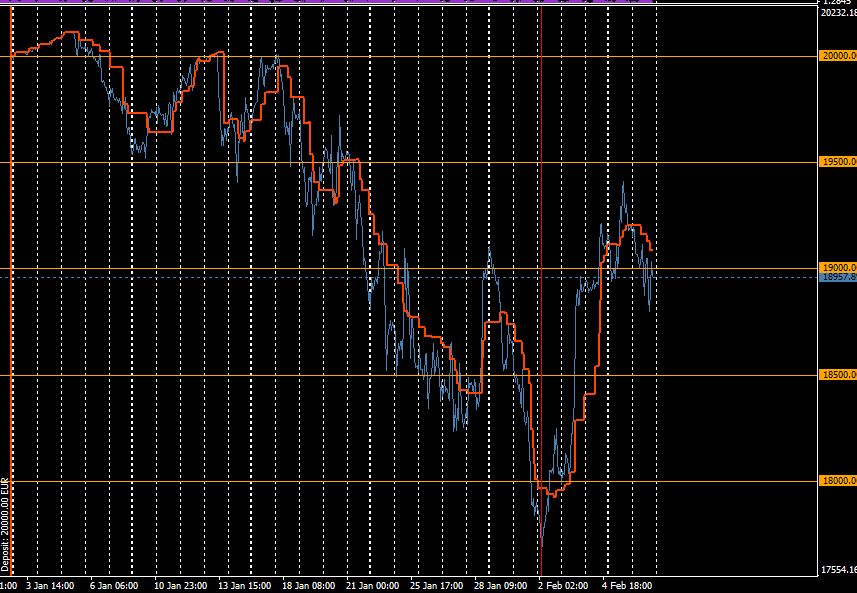Image resolution: width=857 pixels, height=593 pixels.
Task: Click the blue current value label 18957
Action: (x=837, y=278)
